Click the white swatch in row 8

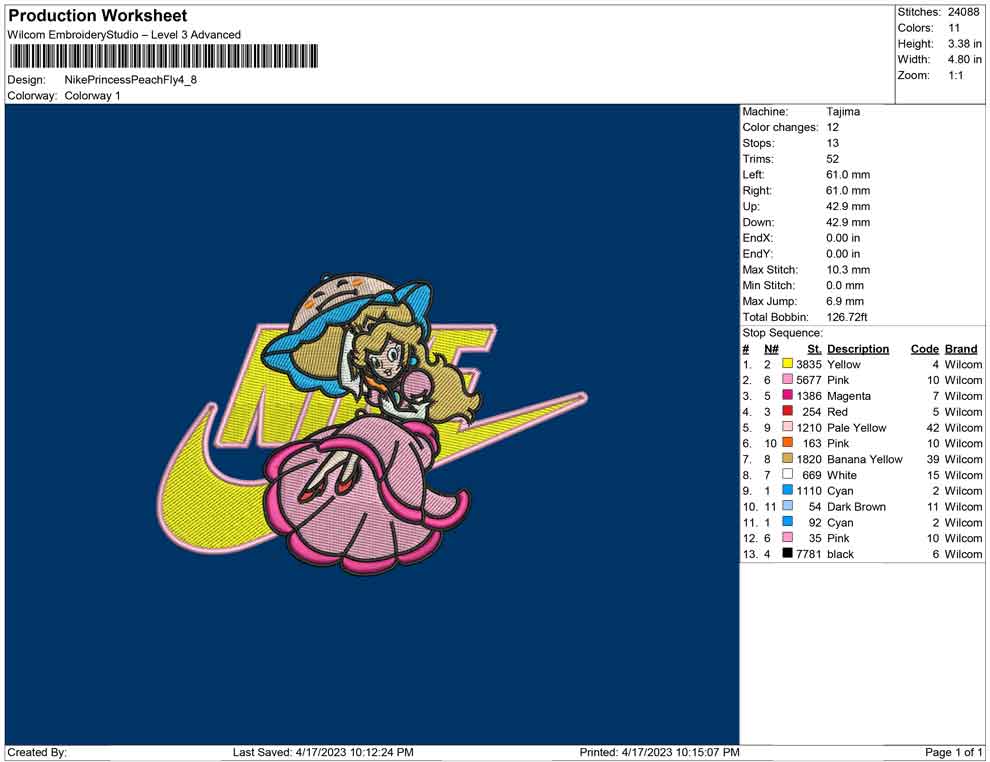coord(787,474)
